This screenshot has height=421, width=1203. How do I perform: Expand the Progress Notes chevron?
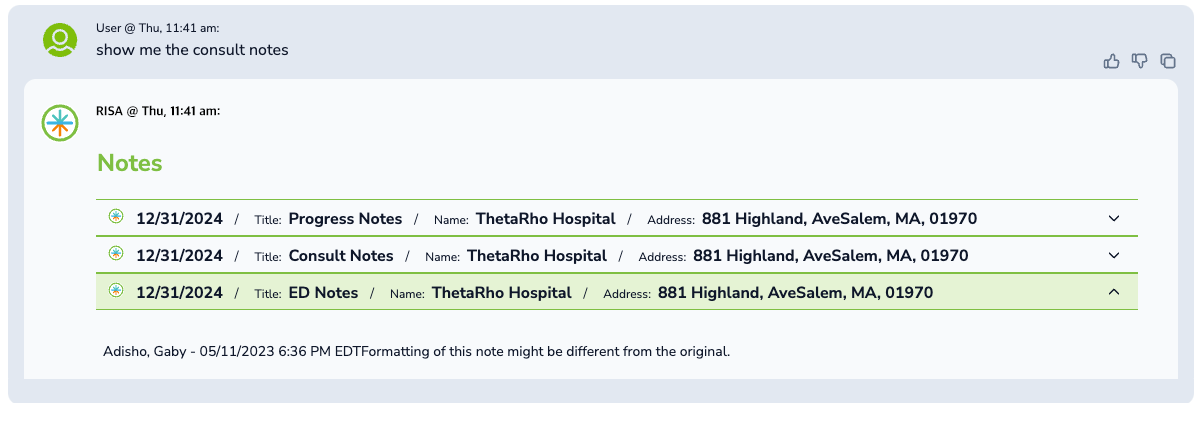(1114, 218)
